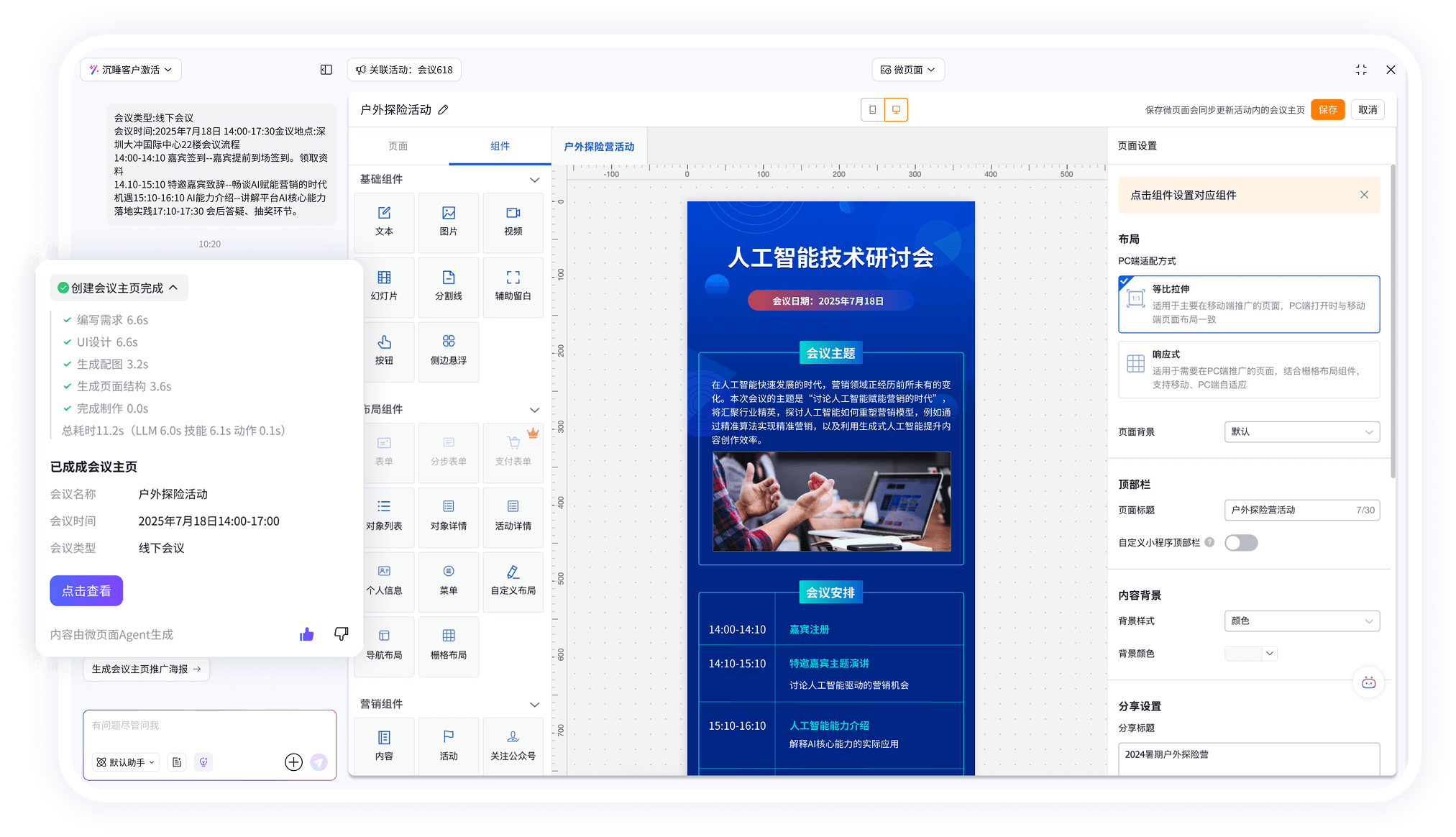The height and width of the screenshot is (837, 1456).
Task: Select the 等比拉伸 PC adaptation option
Action: pos(1249,303)
